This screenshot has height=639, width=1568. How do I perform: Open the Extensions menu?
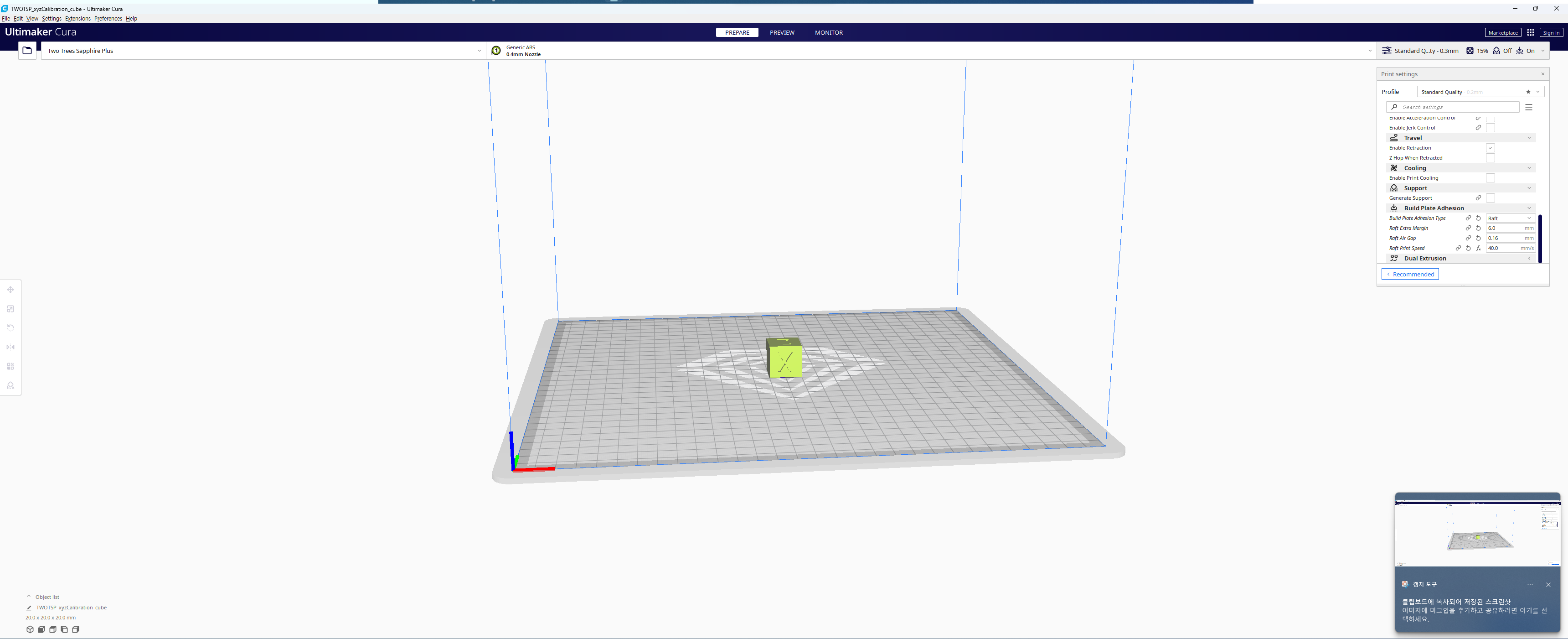click(77, 19)
